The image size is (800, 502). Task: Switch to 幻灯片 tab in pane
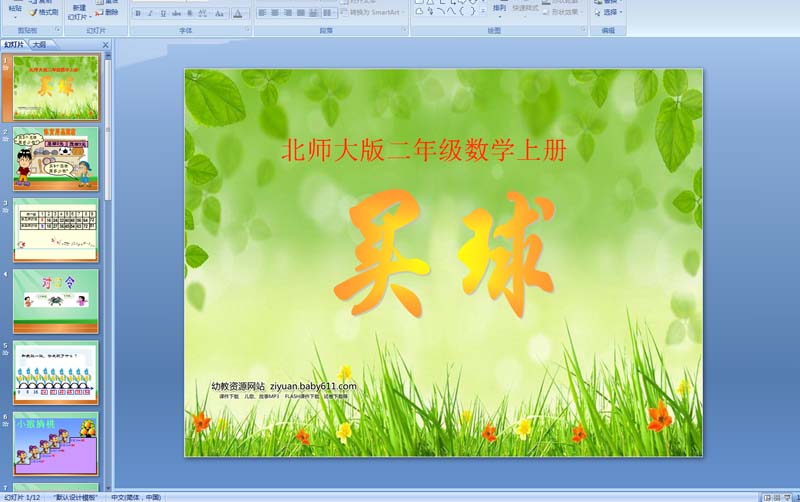click(14, 45)
